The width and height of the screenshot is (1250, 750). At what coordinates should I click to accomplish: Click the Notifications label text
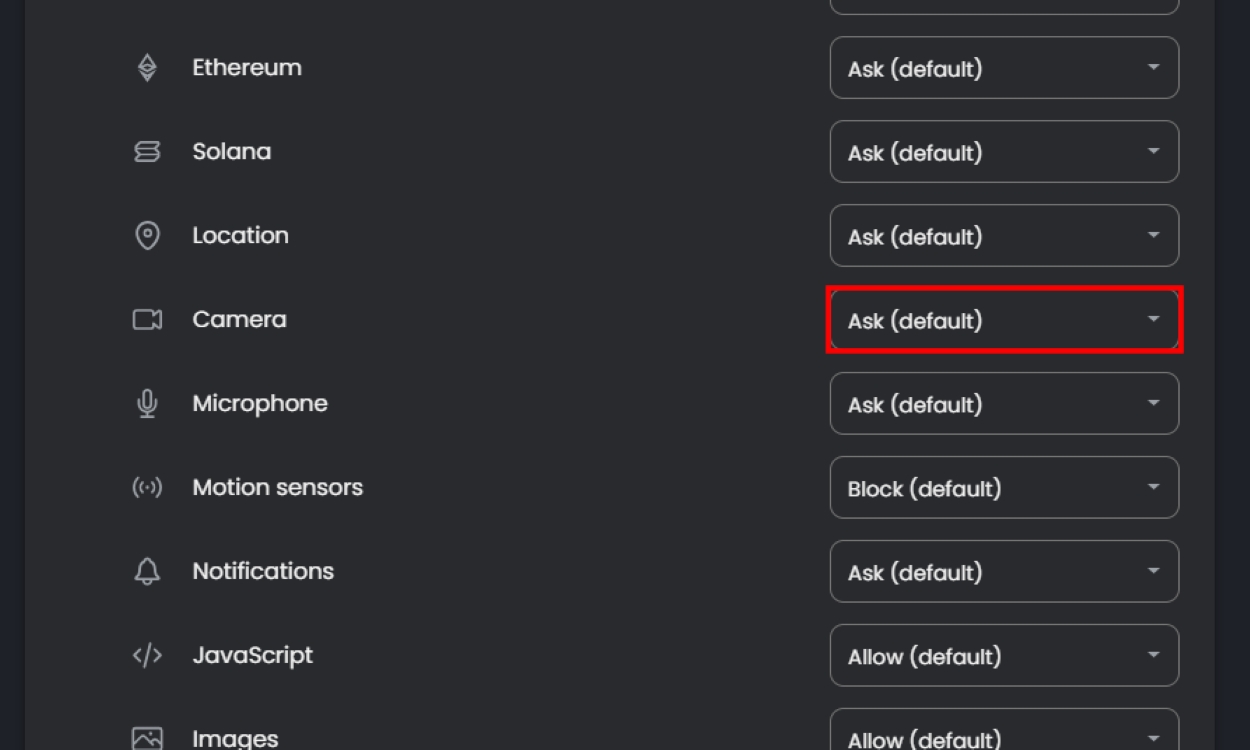coord(263,572)
